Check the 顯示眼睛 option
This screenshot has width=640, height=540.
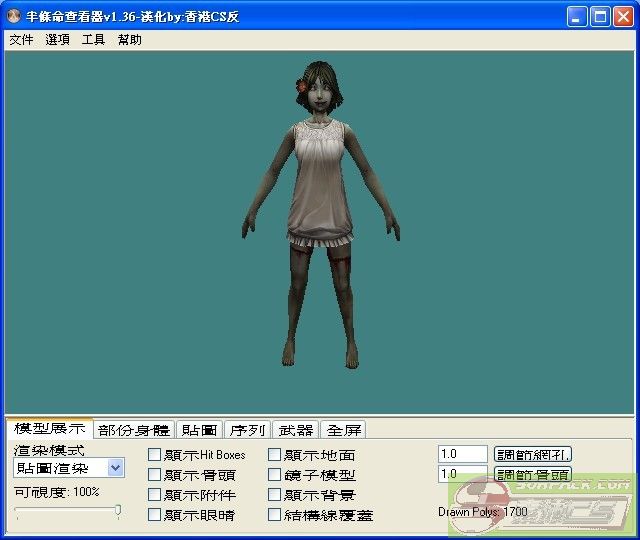[154, 515]
